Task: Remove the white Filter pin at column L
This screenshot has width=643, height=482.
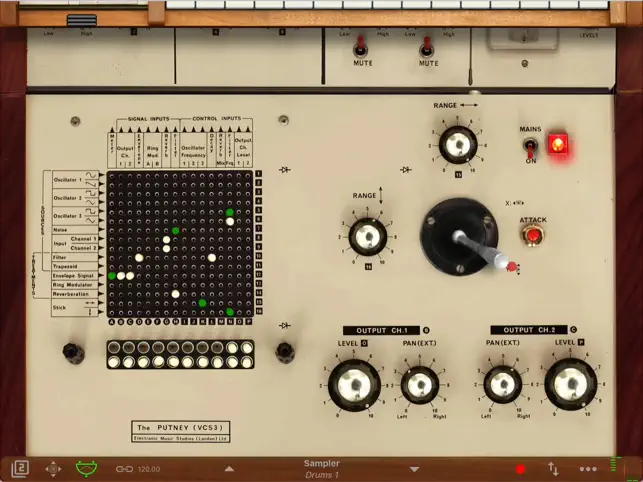Action: click(x=212, y=258)
